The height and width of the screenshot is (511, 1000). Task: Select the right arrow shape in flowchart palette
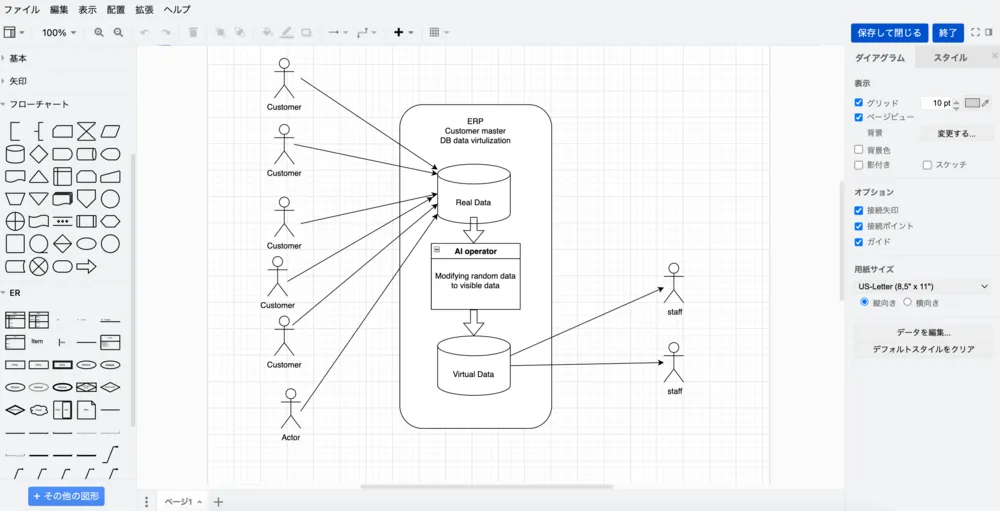coord(87,266)
